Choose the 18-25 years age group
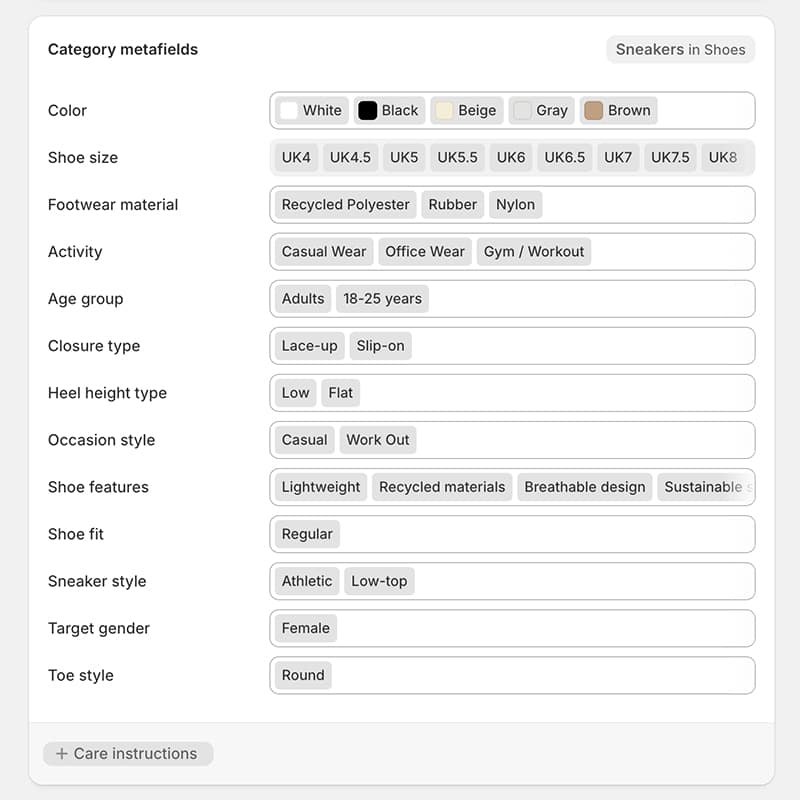The image size is (800, 800). [382, 298]
